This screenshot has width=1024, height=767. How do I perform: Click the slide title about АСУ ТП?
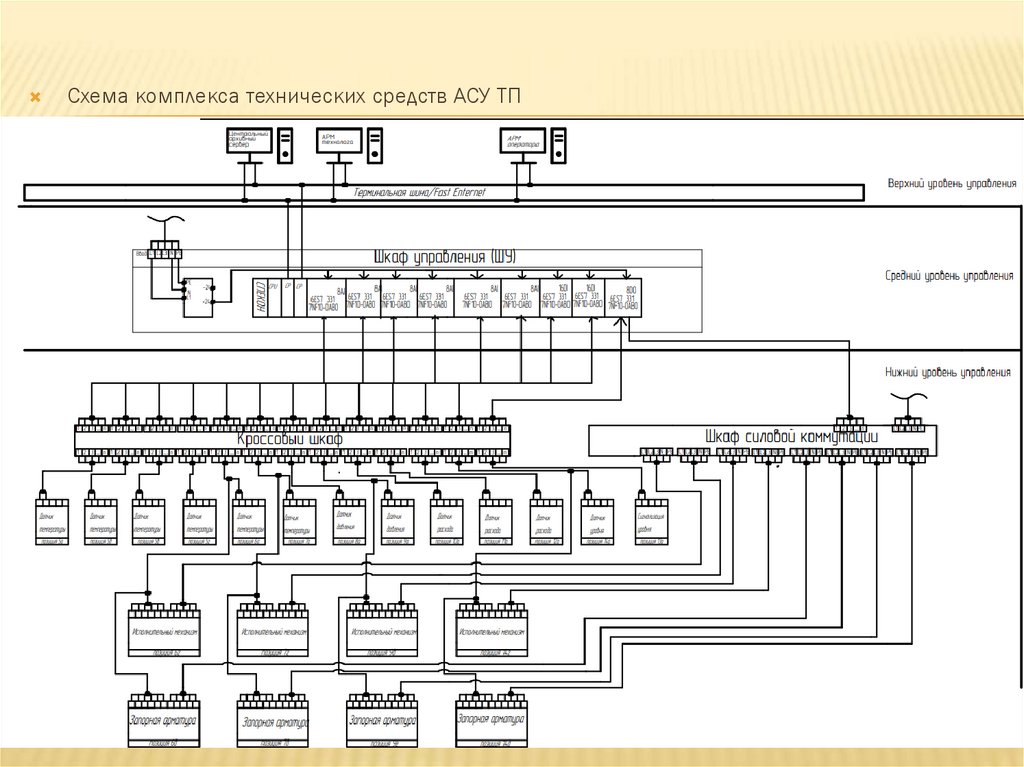pos(294,97)
